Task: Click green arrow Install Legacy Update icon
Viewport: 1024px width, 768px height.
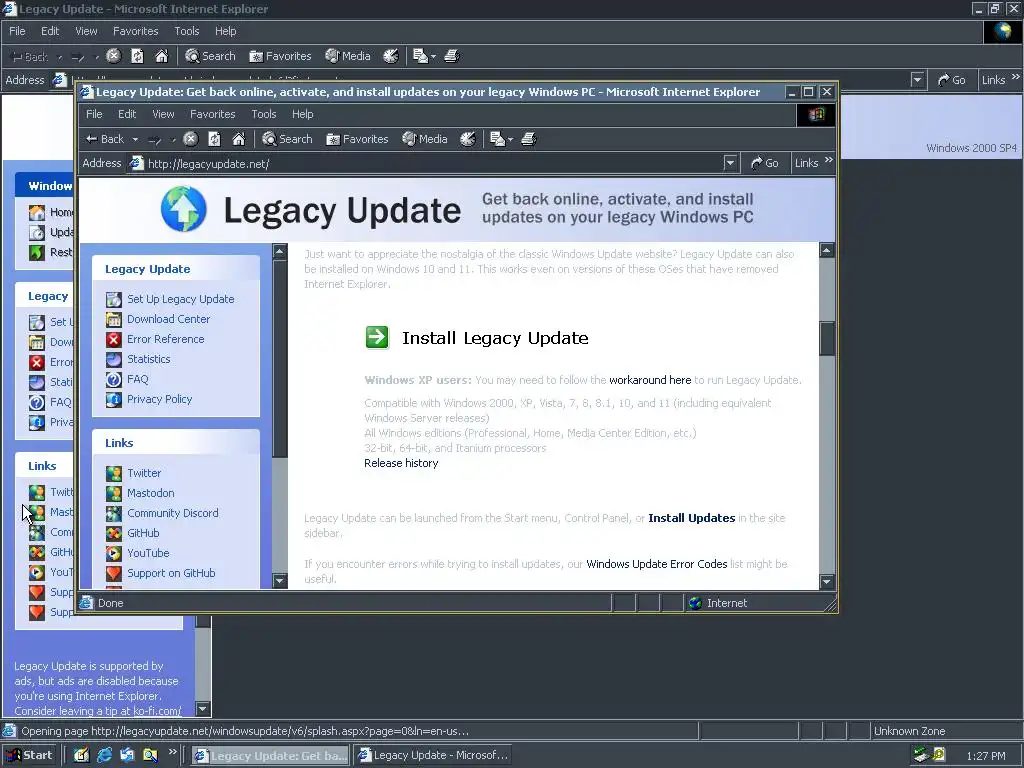Action: 377,337
